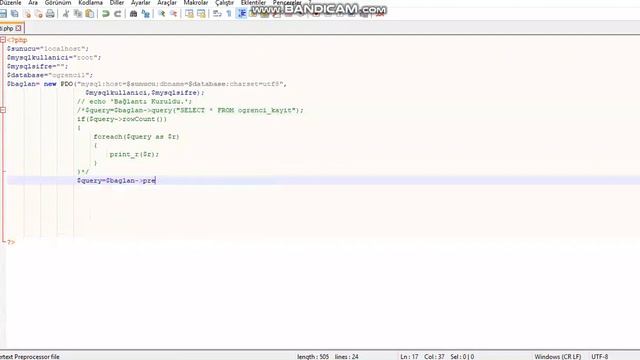Open the Görünüm menu
Screen dimensions: 640x360
point(58,3)
